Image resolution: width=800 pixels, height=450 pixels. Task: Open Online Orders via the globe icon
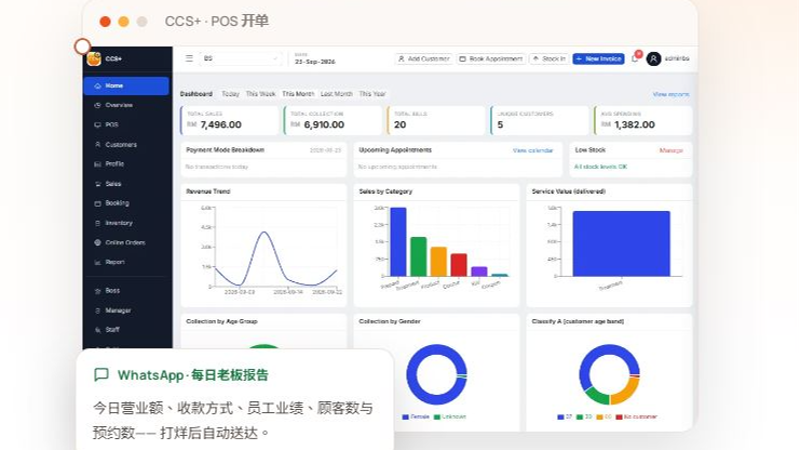[97, 242]
